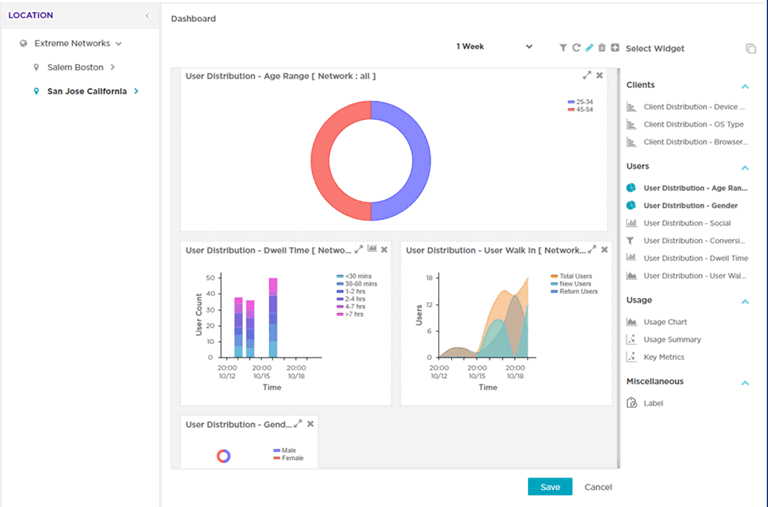Collapse the Clients widget section
768x507 pixels.
click(x=745, y=86)
